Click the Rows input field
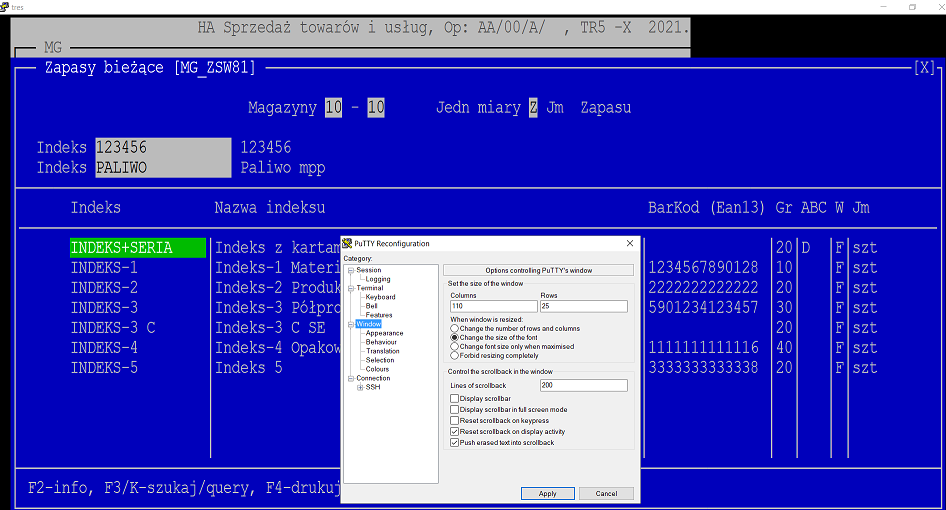Viewport: 946px width, 510px height. (x=583, y=307)
